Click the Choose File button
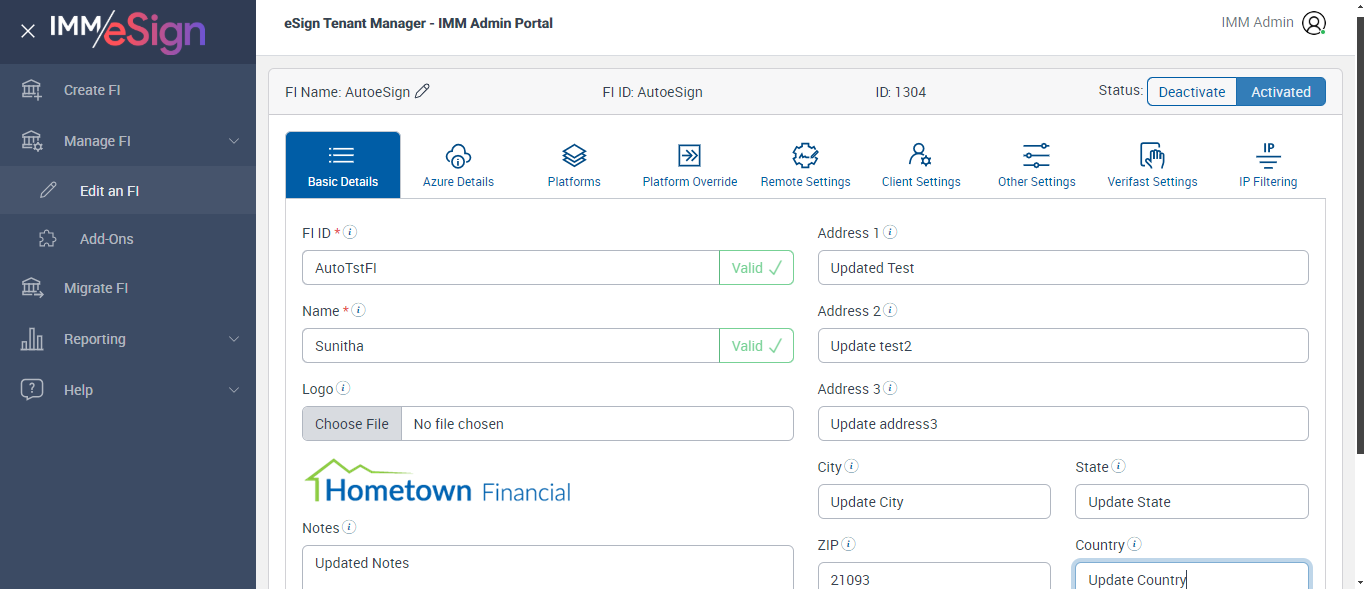Image resolution: width=1366 pixels, height=589 pixels. pyautogui.click(x=352, y=424)
